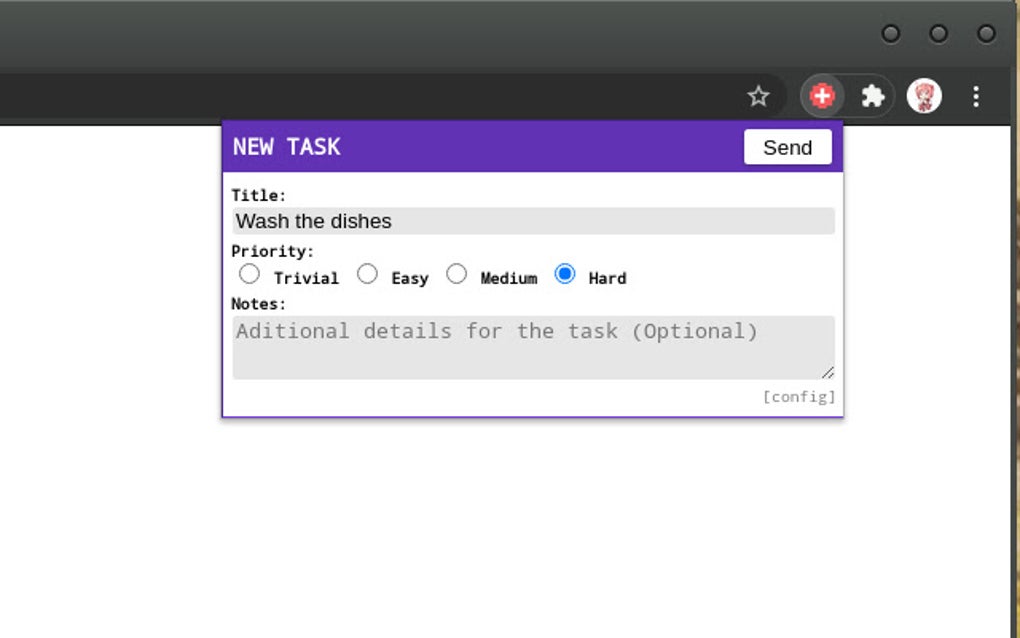
Task: Select the Medium priority option
Action: pos(457,273)
